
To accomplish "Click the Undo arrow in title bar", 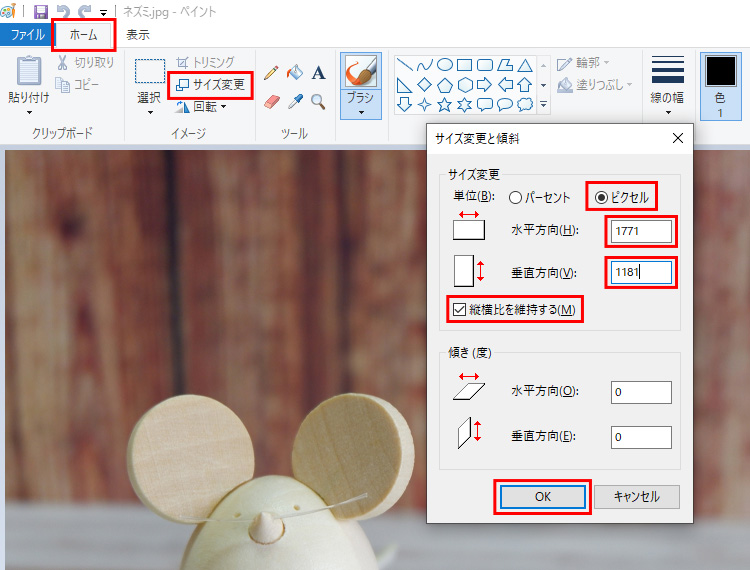I will point(63,12).
